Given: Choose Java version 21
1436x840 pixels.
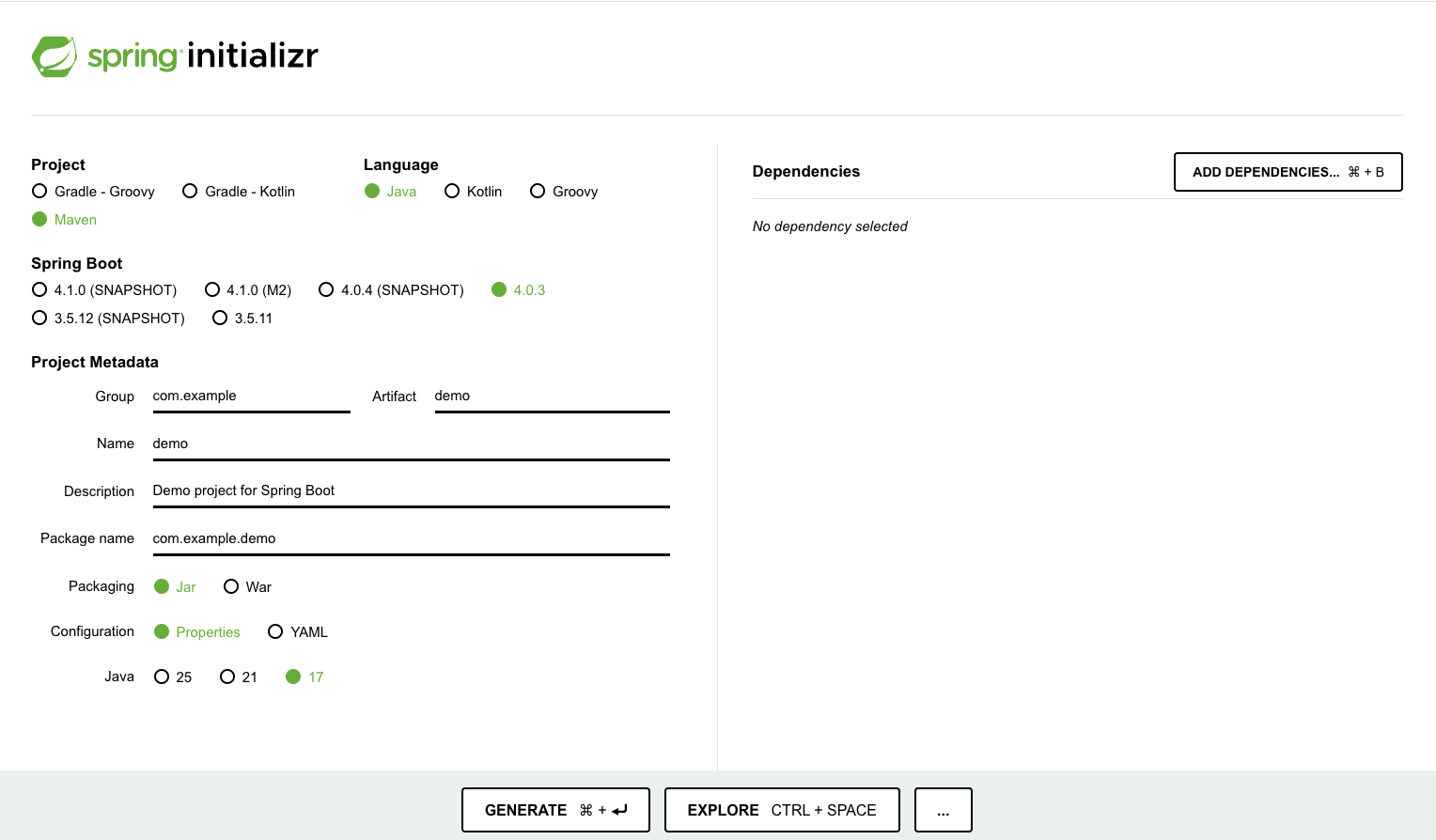Looking at the screenshot, I should [227, 677].
